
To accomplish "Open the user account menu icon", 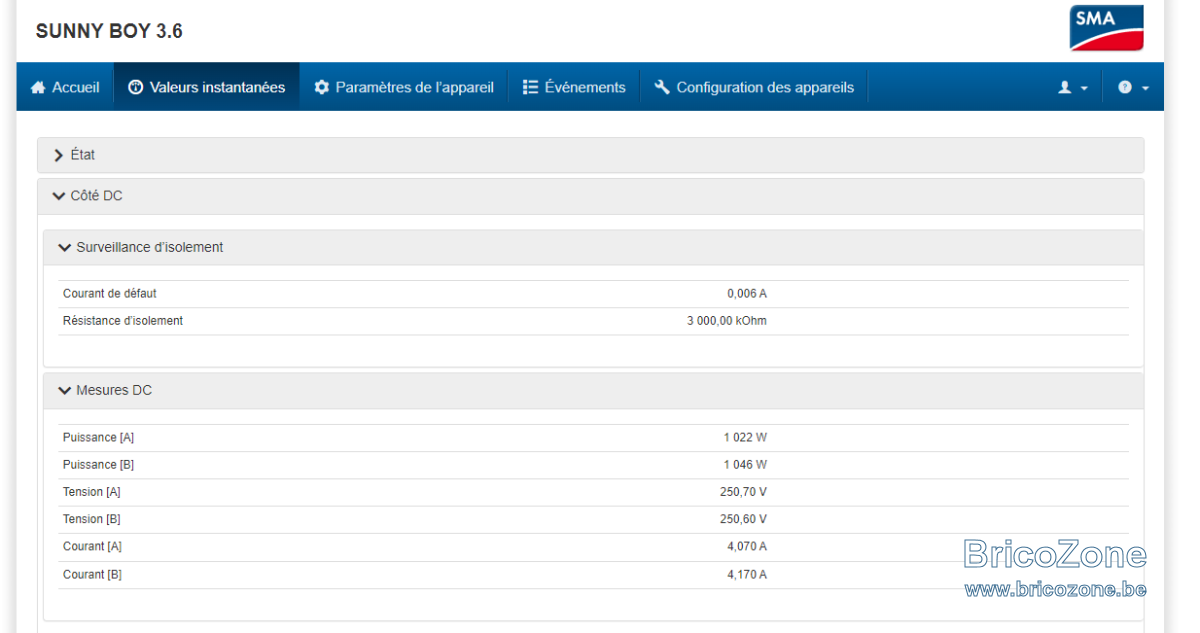I will tap(1065, 88).
